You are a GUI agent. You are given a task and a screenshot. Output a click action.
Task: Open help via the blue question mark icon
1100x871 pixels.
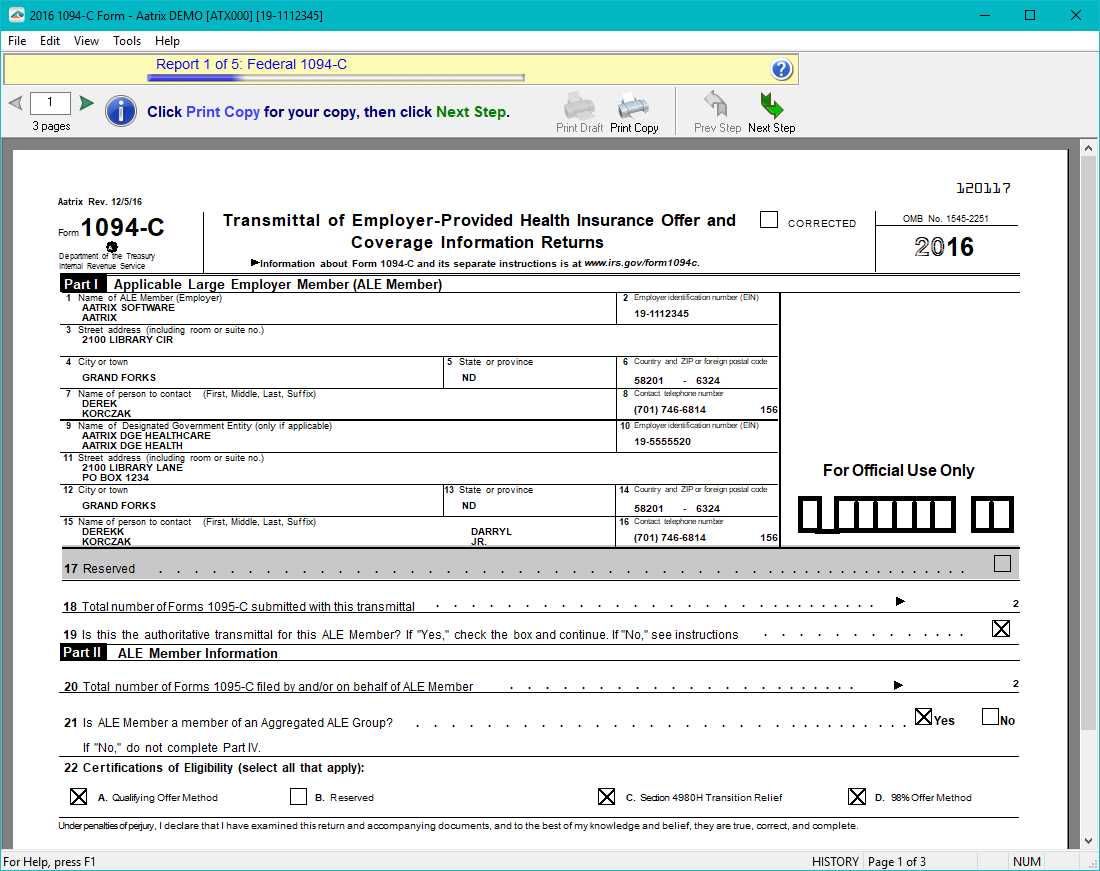tap(784, 69)
